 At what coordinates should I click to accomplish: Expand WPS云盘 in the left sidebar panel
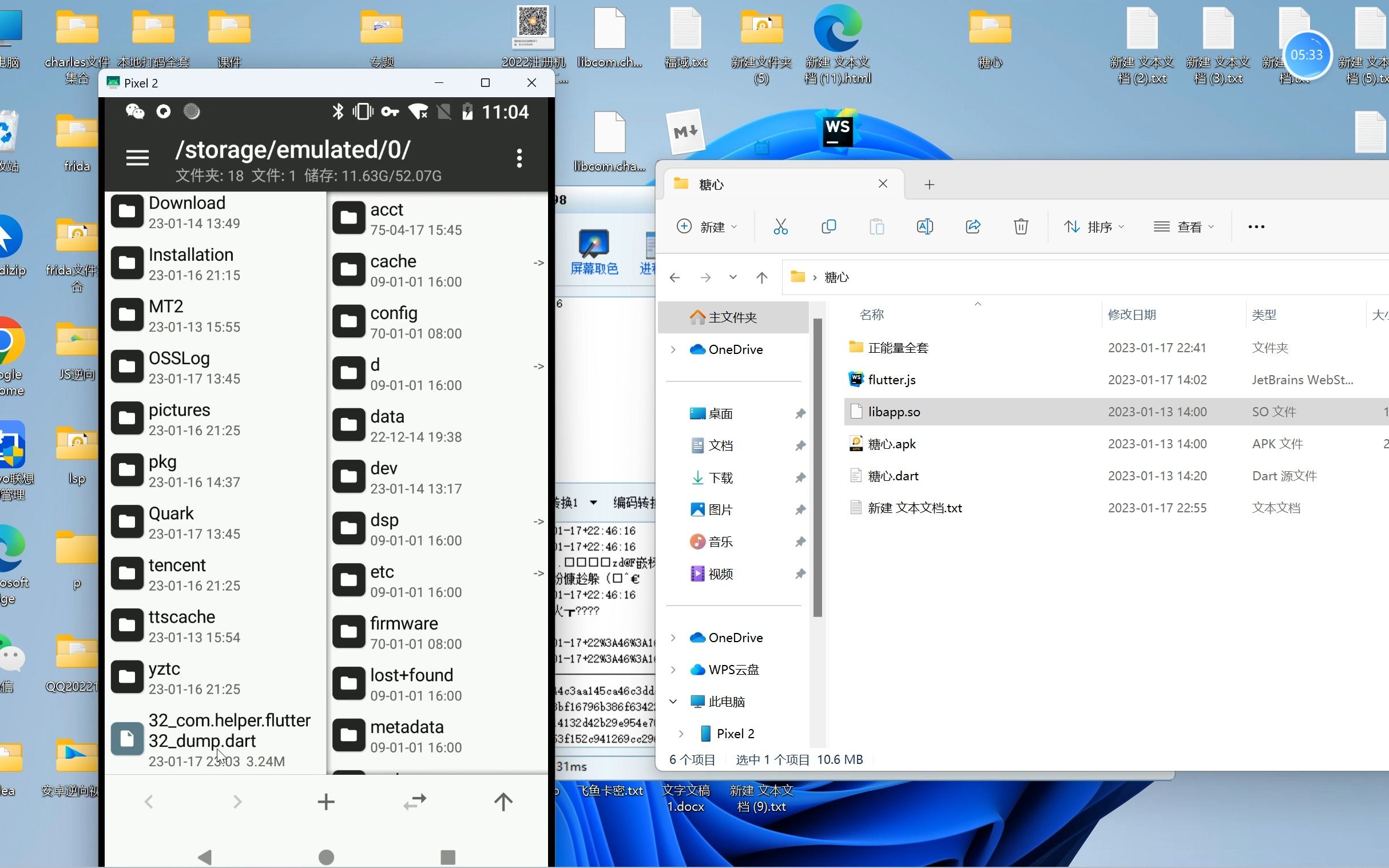pyautogui.click(x=676, y=668)
